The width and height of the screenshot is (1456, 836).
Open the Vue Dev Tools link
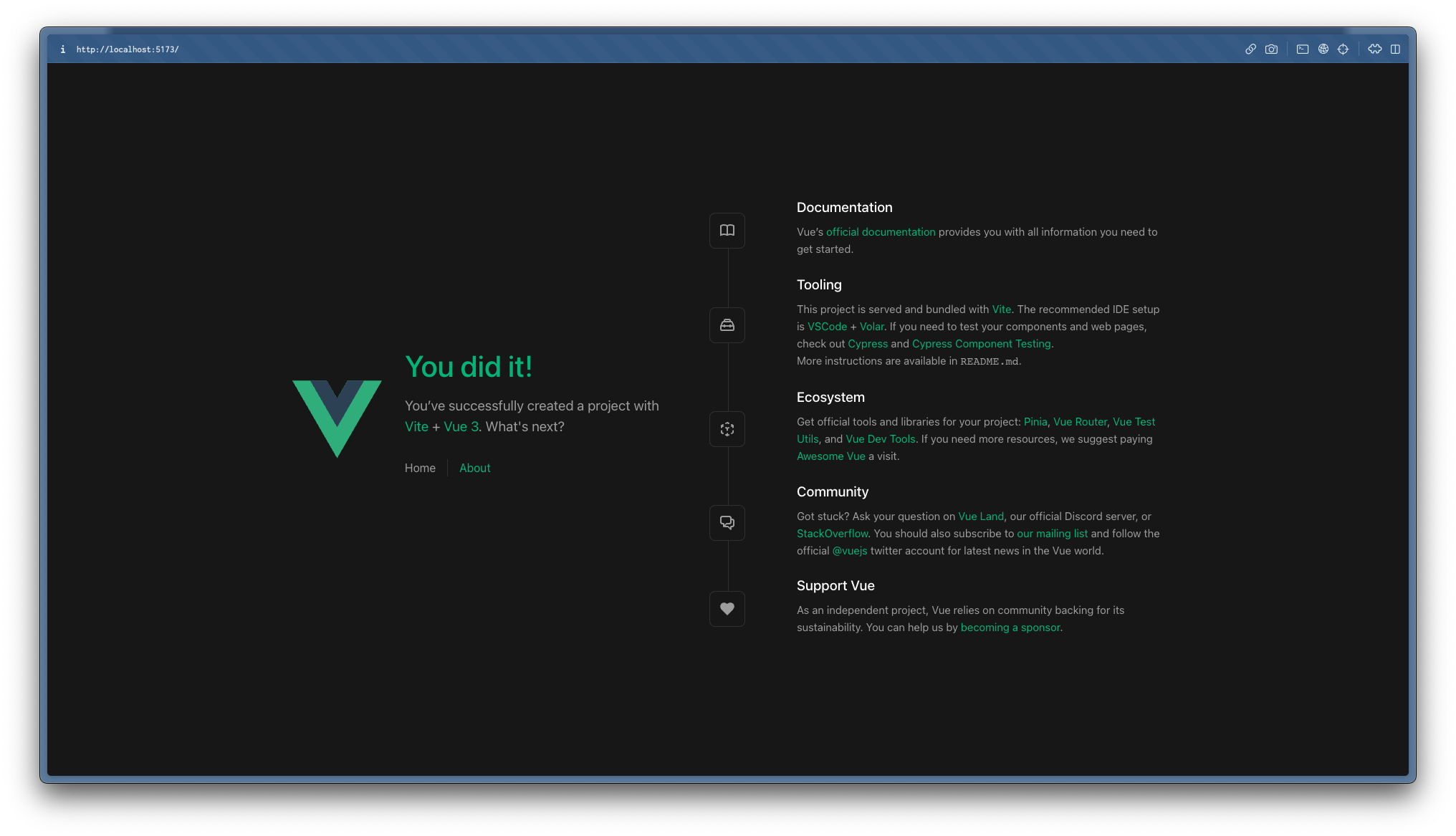881,439
